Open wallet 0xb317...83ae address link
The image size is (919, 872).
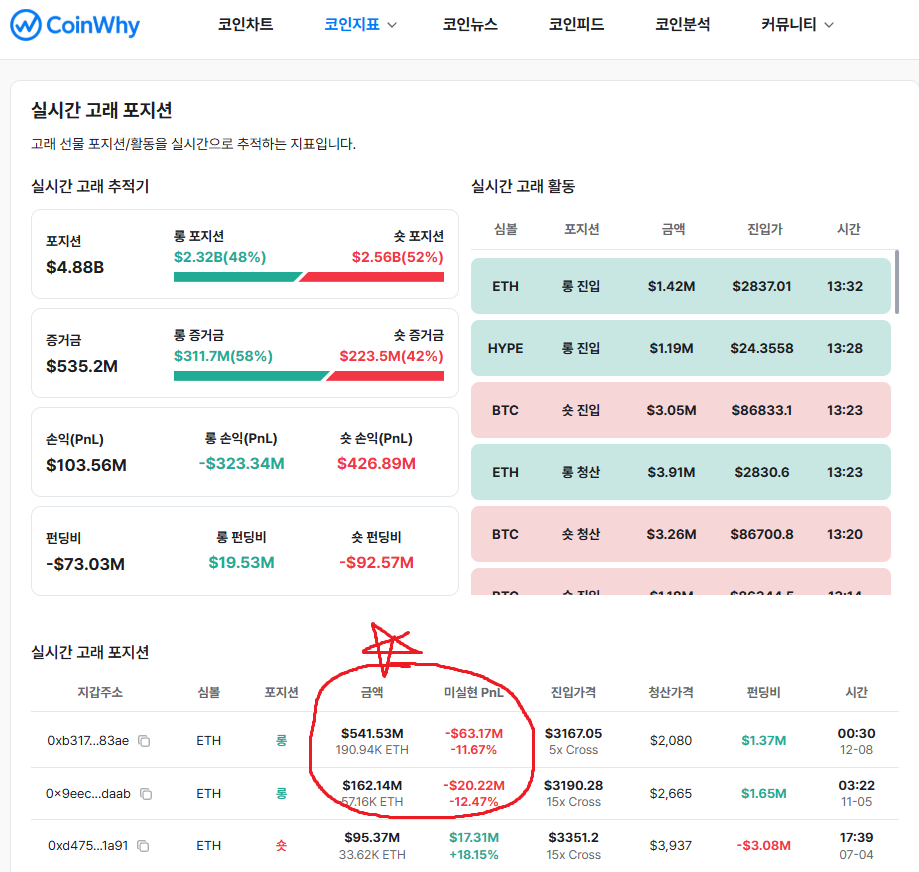point(88,741)
